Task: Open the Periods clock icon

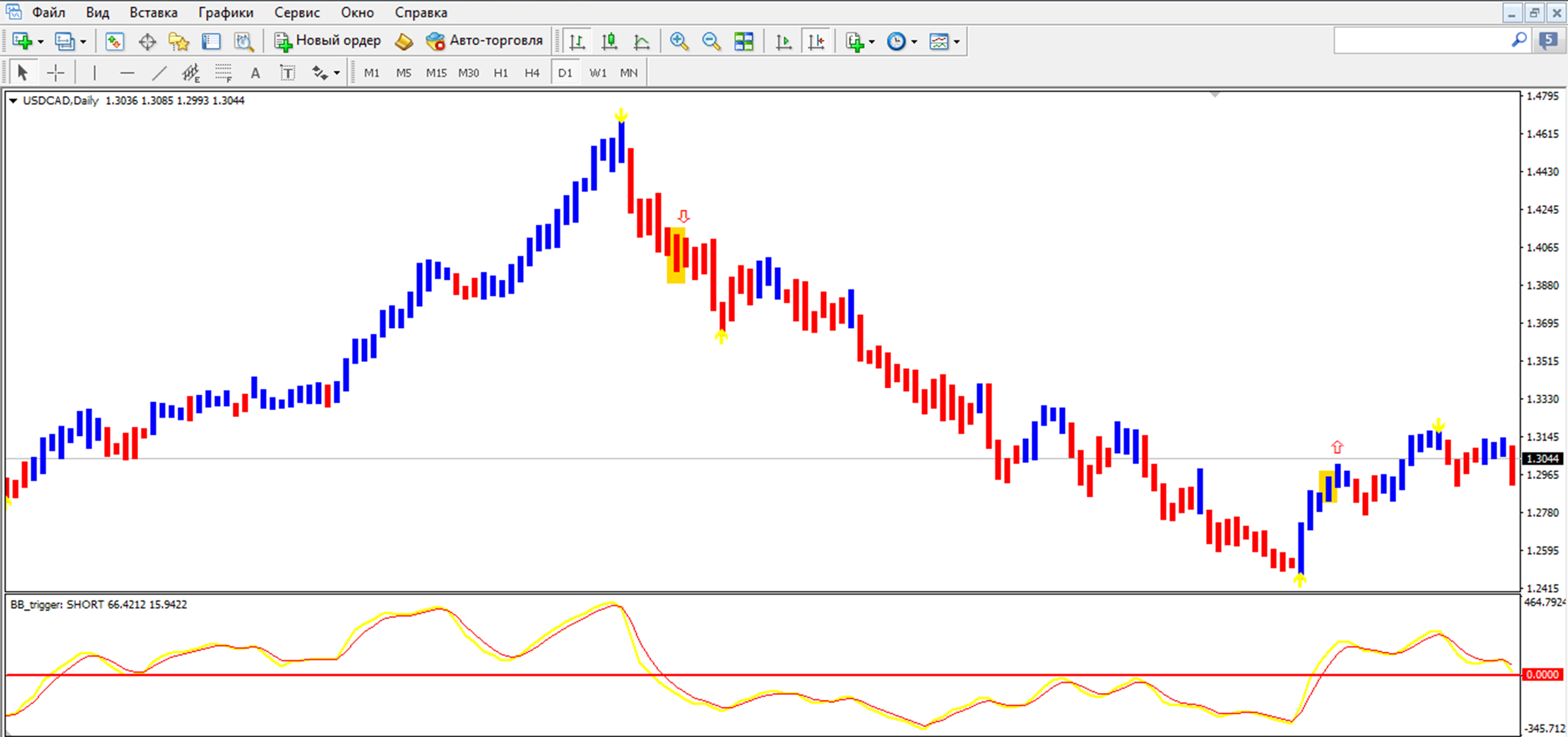Action: 896,41
